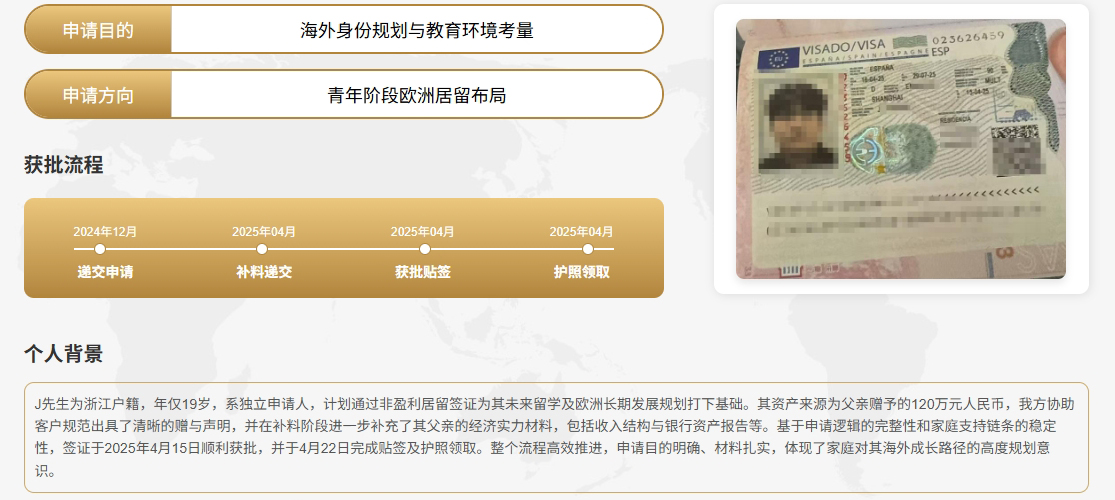Click the 递交申请 timeline dot
The image size is (1115, 500).
pos(100,249)
